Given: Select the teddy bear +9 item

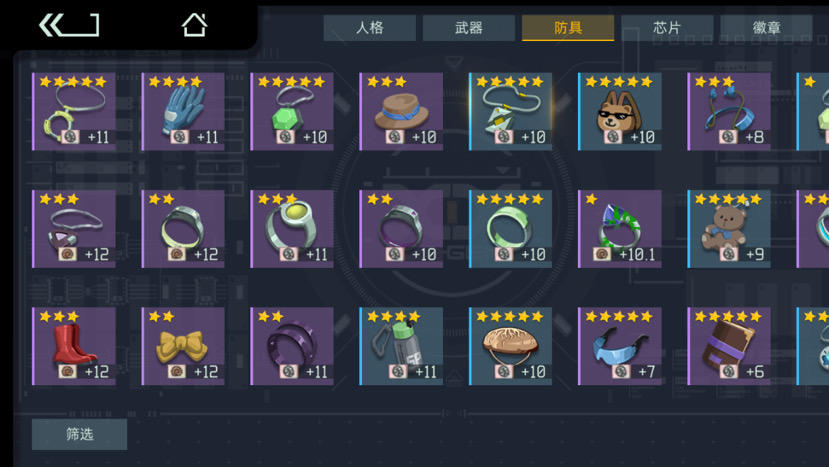Looking at the screenshot, I should (x=729, y=229).
